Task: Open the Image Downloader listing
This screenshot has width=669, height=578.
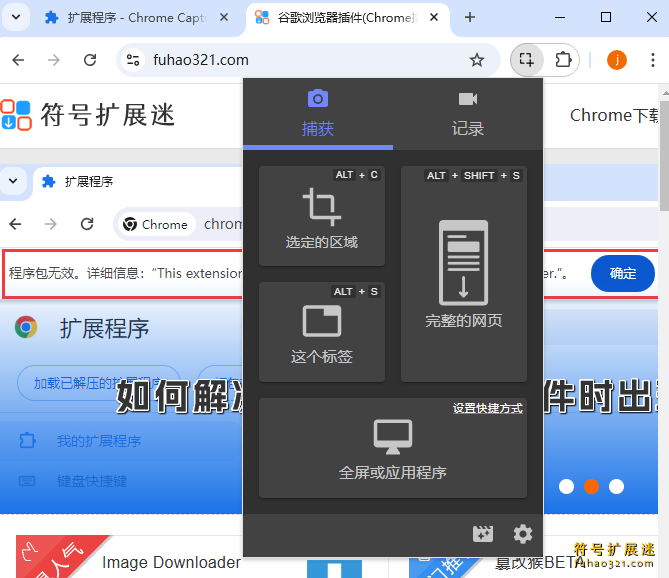Action: (x=171, y=562)
